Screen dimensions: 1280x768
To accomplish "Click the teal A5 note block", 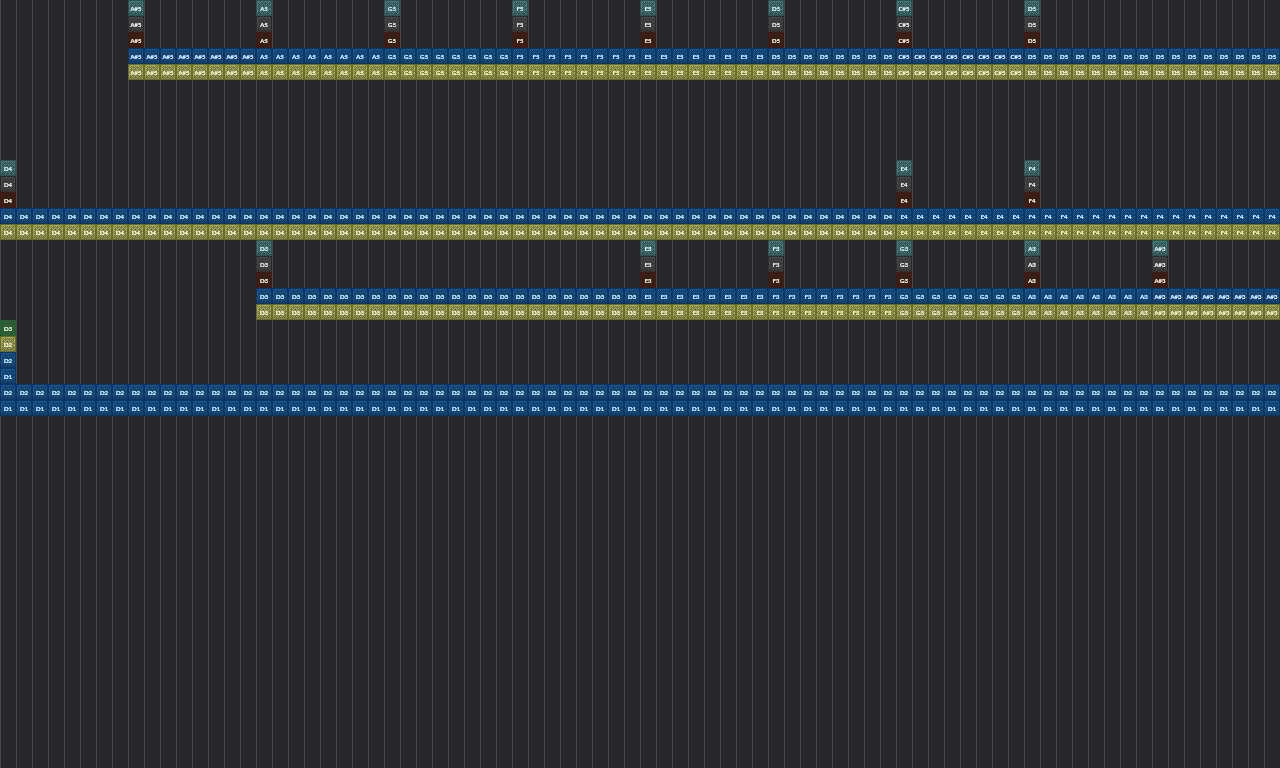I will pos(264,8).
